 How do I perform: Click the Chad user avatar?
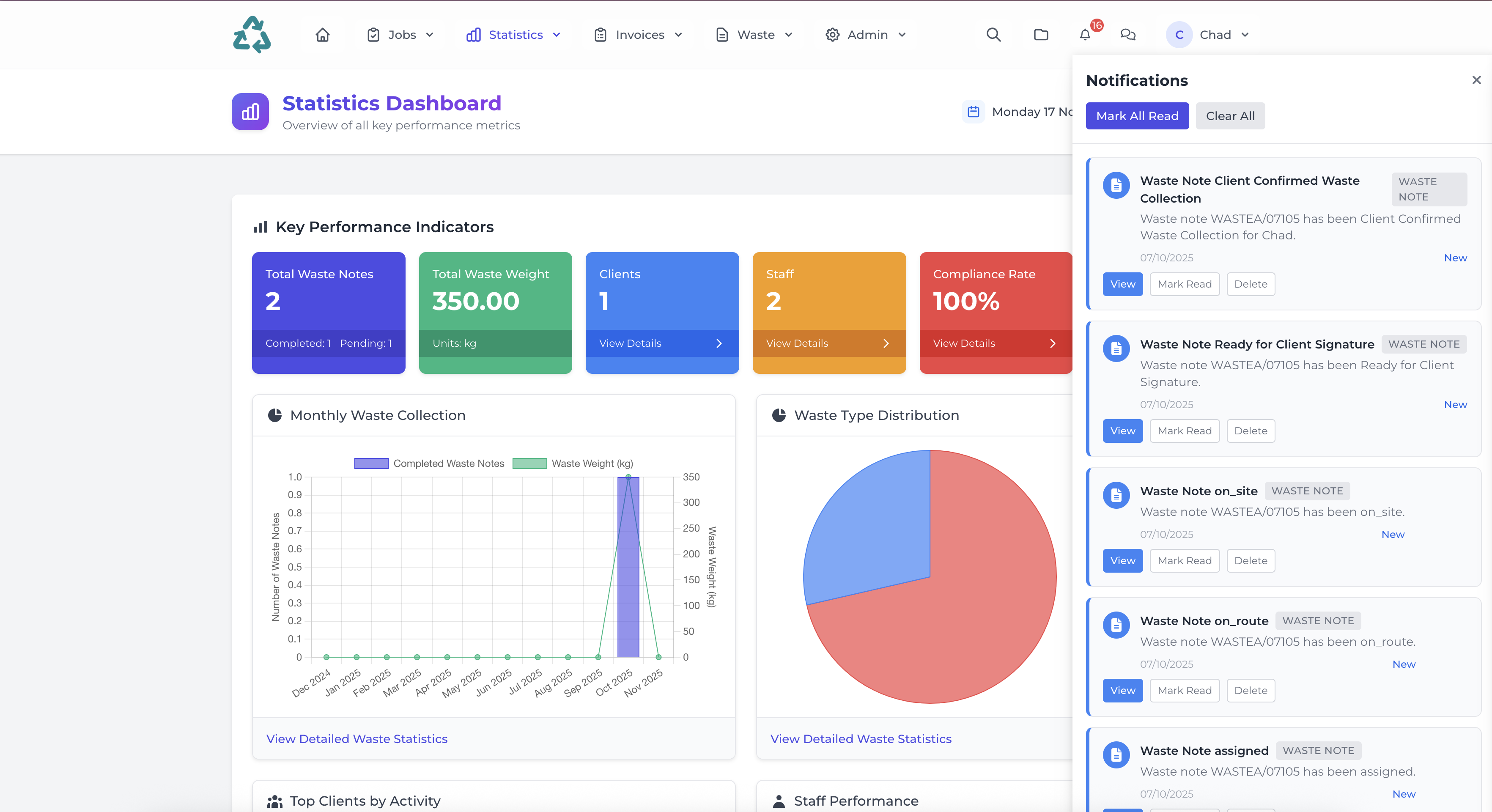click(1179, 35)
